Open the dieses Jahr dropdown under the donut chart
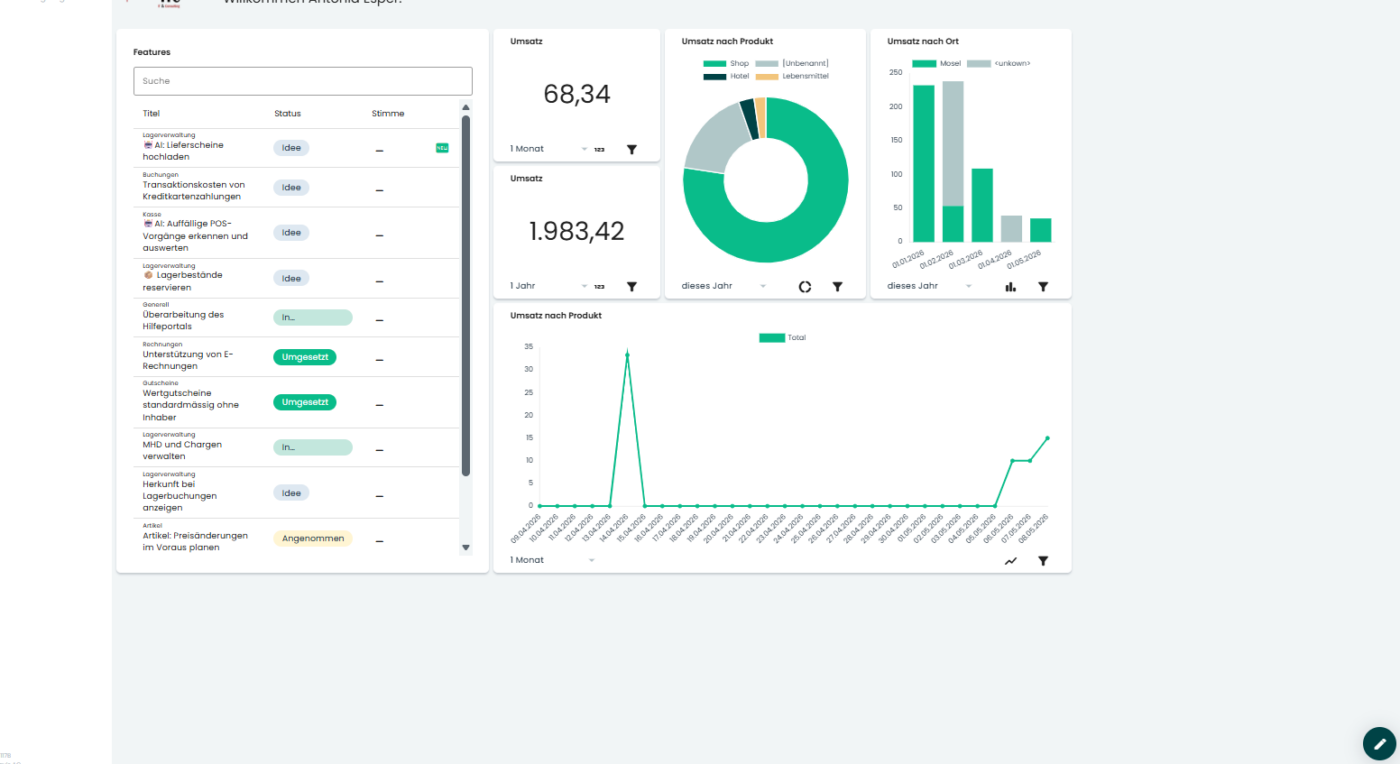1400x764 pixels. tap(725, 286)
